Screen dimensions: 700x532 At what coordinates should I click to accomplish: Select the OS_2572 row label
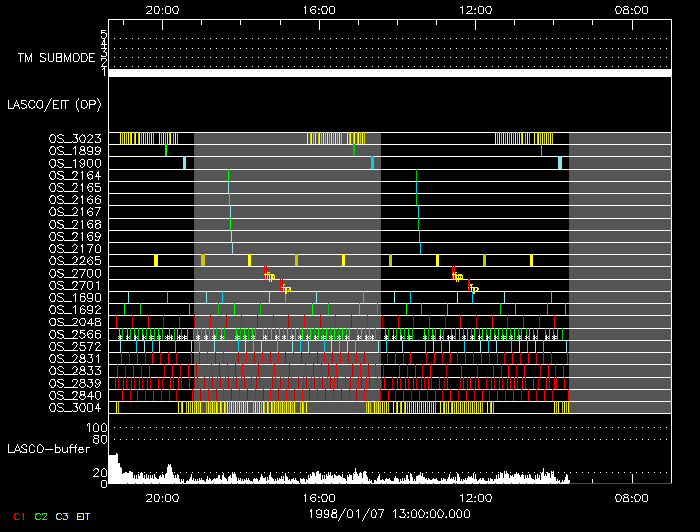click(x=75, y=346)
